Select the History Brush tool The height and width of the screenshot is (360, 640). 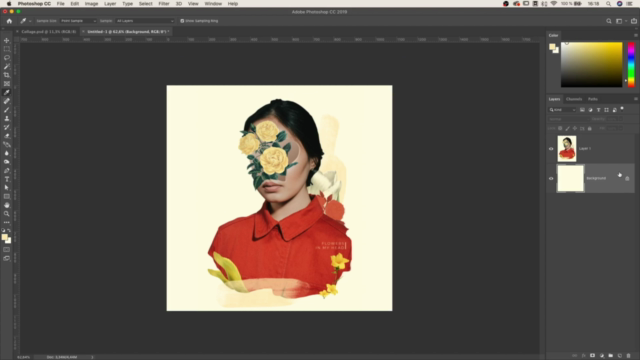click(7, 127)
